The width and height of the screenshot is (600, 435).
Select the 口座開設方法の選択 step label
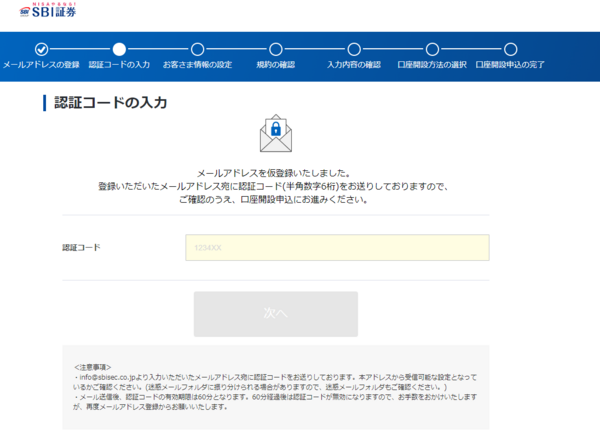[x=432, y=65]
